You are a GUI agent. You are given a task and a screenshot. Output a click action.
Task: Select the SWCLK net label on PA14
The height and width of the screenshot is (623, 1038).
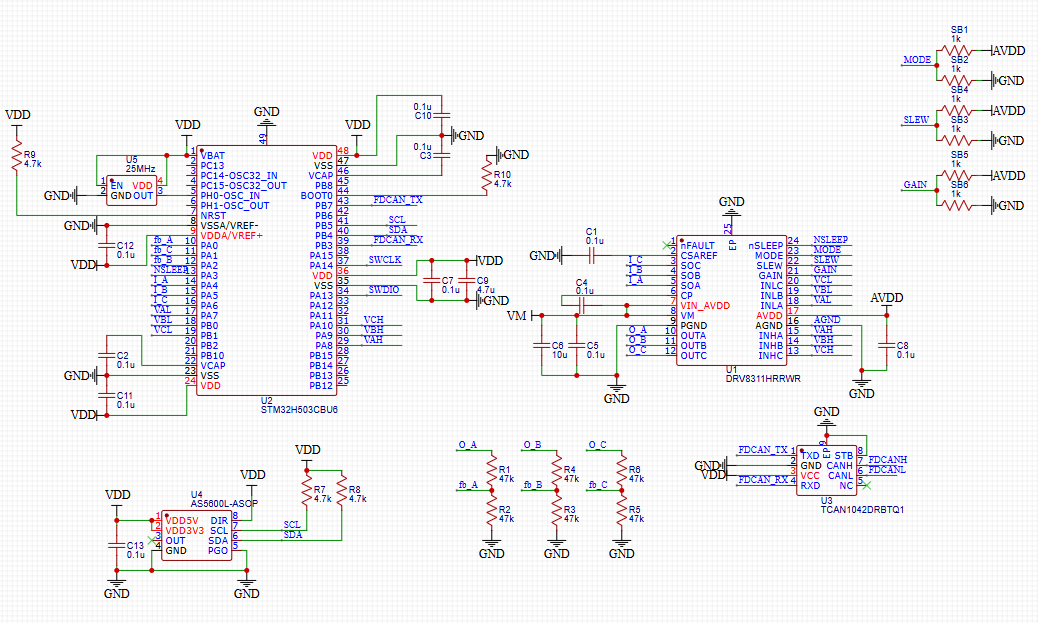click(384, 260)
